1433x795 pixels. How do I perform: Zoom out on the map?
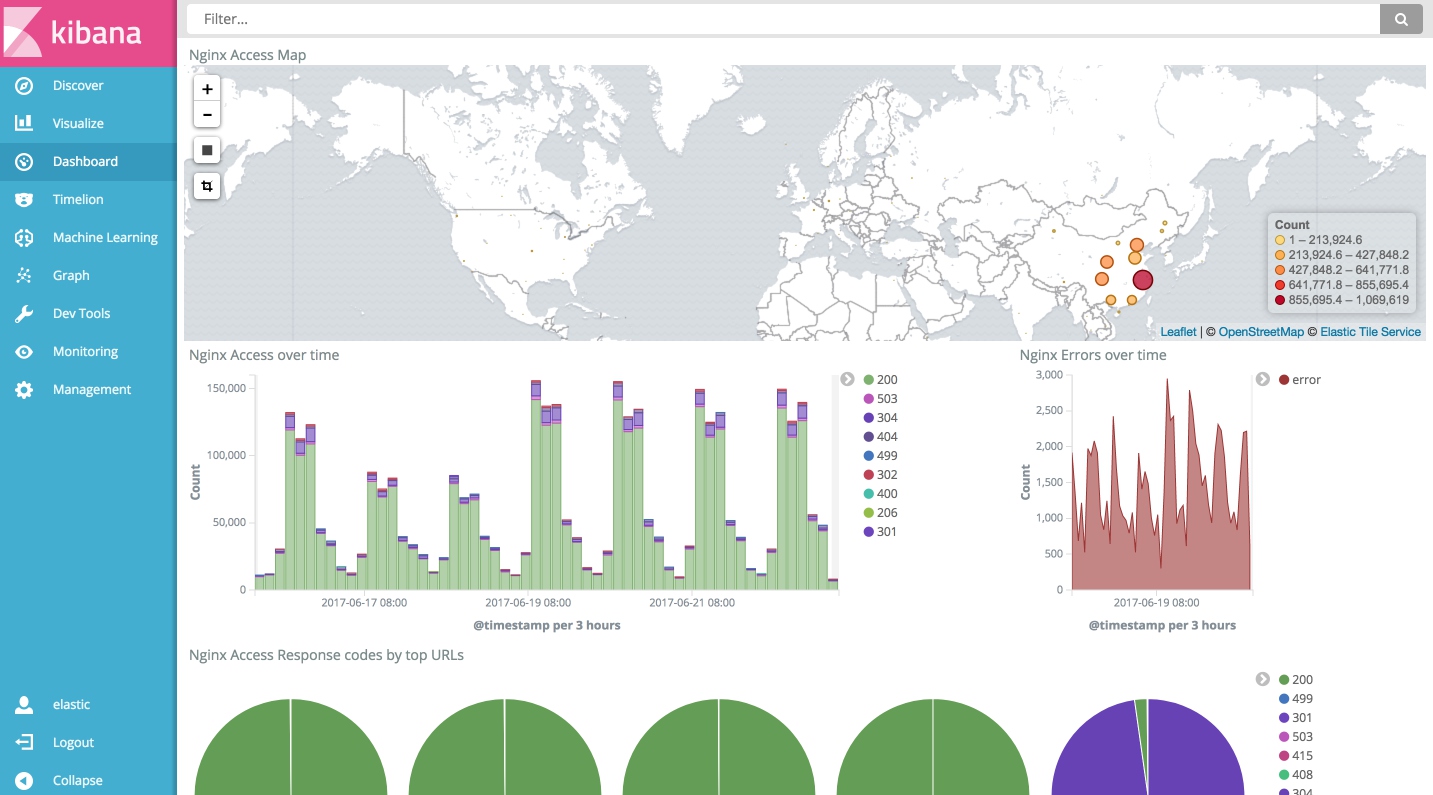tap(207, 114)
